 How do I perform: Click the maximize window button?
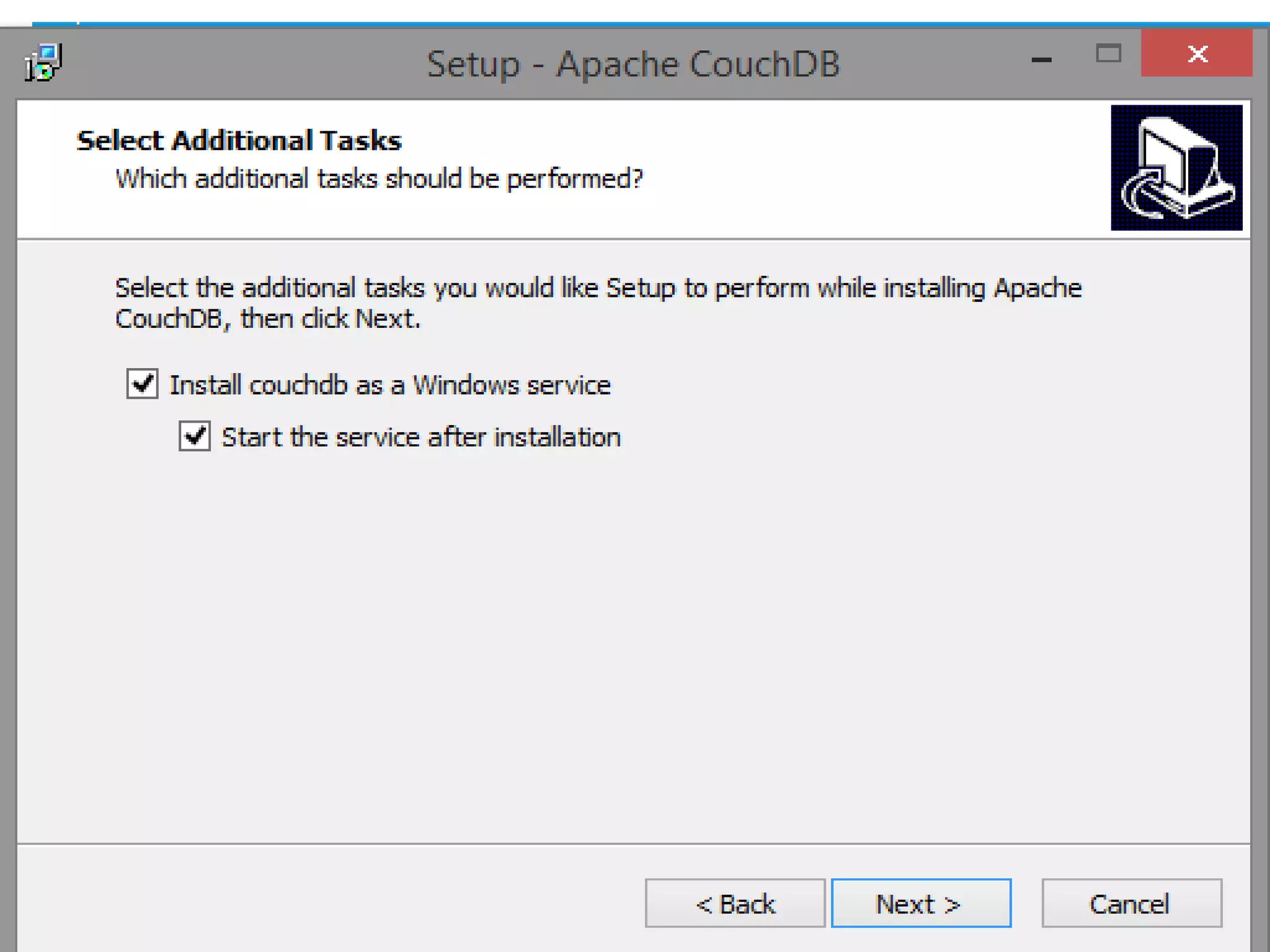pos(1108,54)
